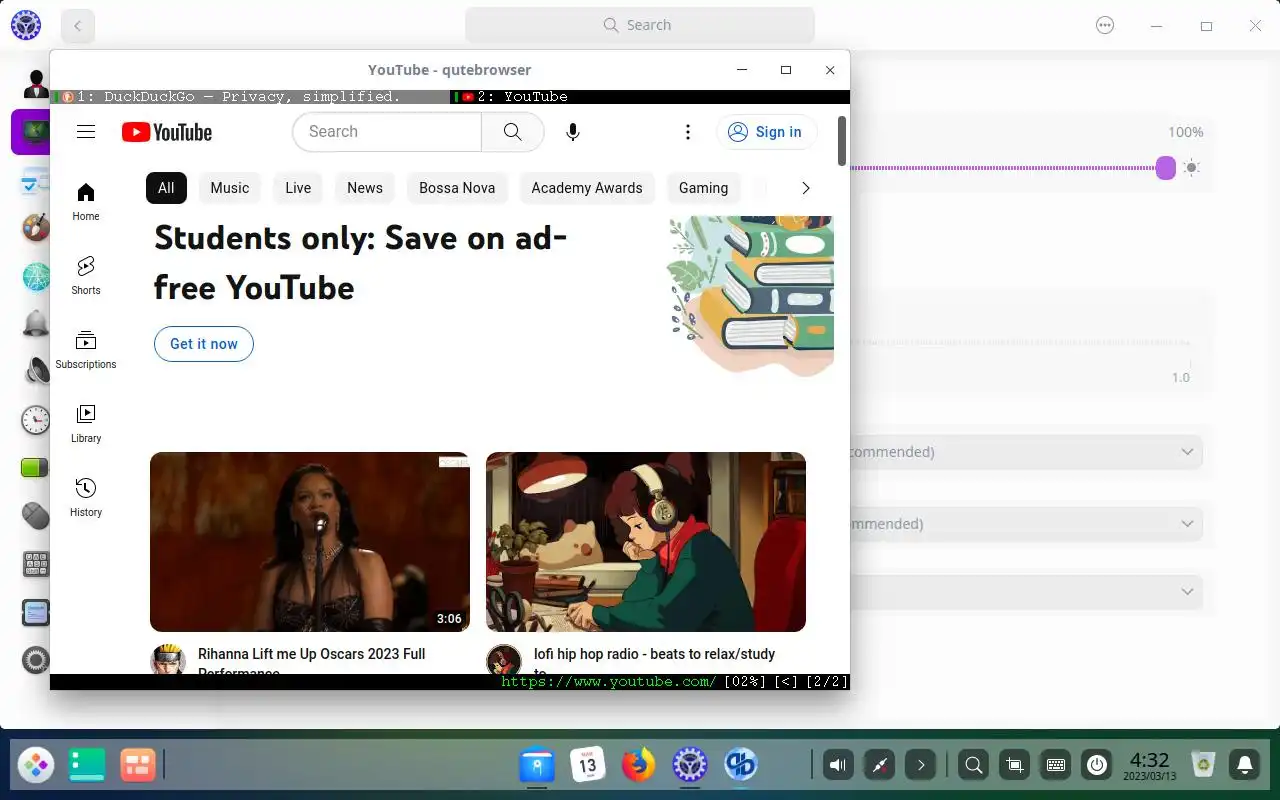Filter by the Music chip
The height and width of the screenshot is (800, 1280).
pos(230,188)
